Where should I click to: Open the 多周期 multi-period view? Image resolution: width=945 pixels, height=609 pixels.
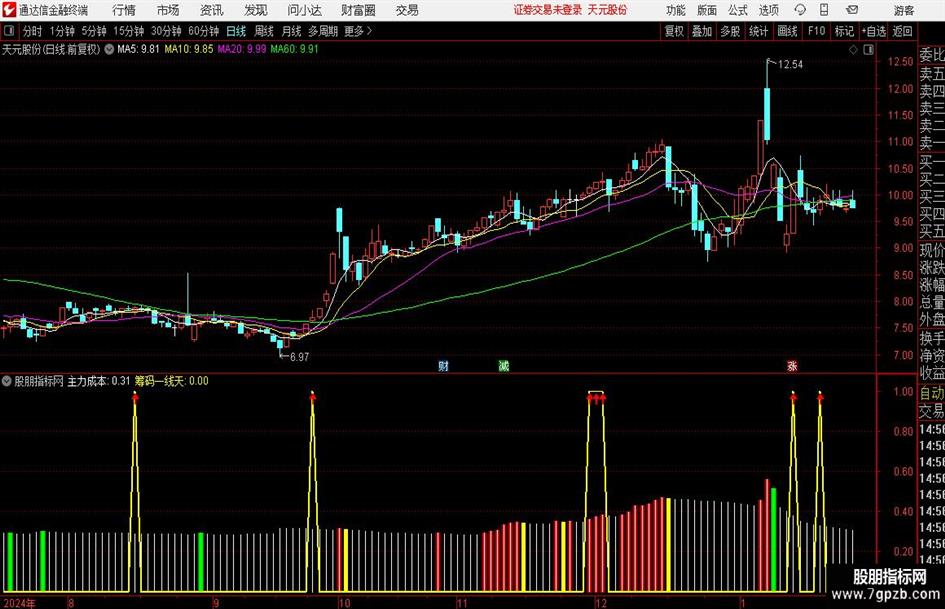pyautogui.click(x=323, y=31)
